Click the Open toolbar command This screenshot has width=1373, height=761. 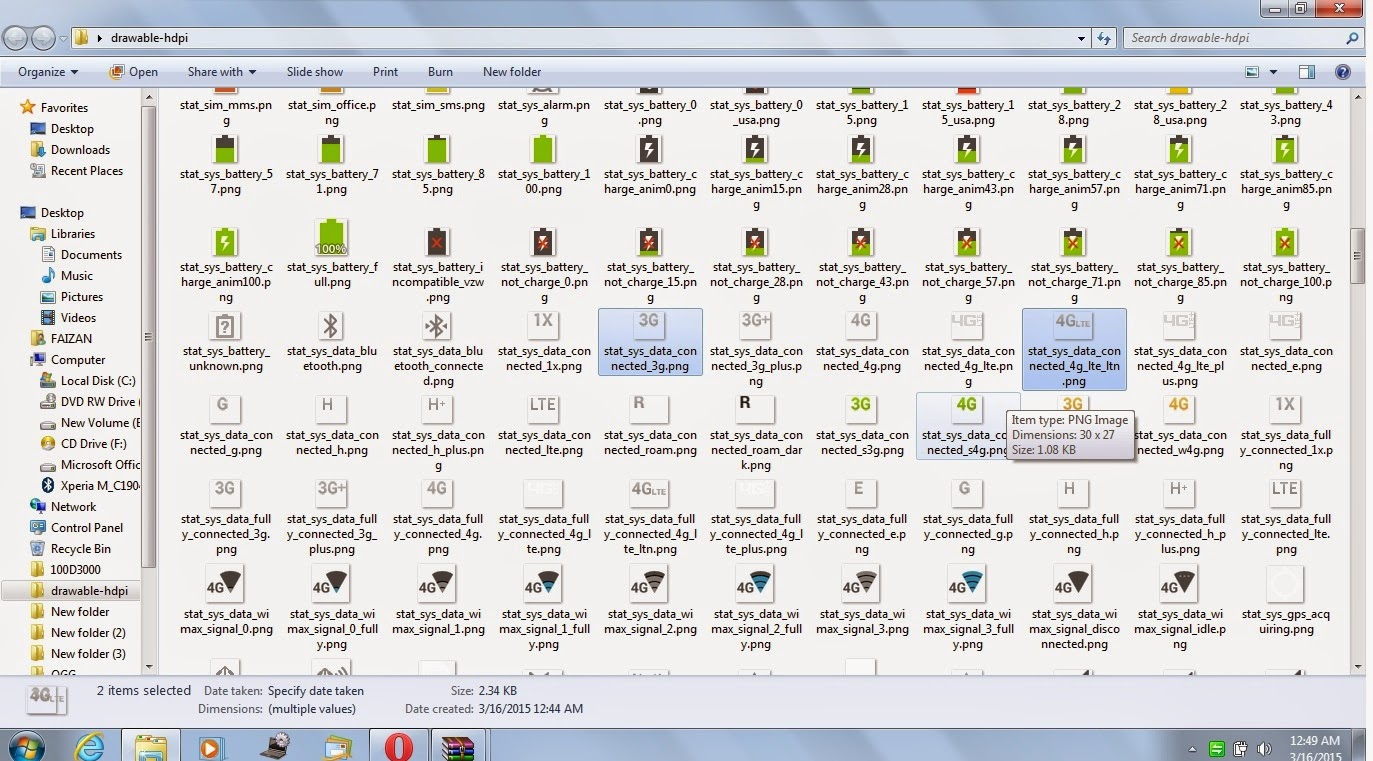[133, 72]
